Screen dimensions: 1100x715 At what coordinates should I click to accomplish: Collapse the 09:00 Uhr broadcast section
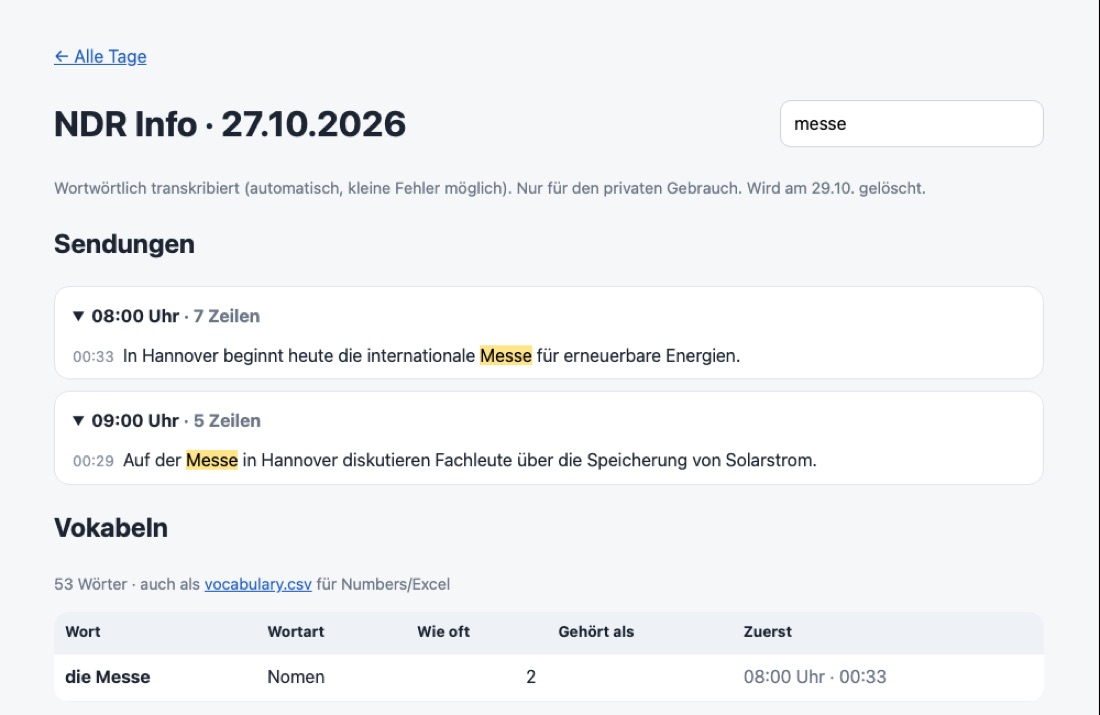(x=166, y=421)
